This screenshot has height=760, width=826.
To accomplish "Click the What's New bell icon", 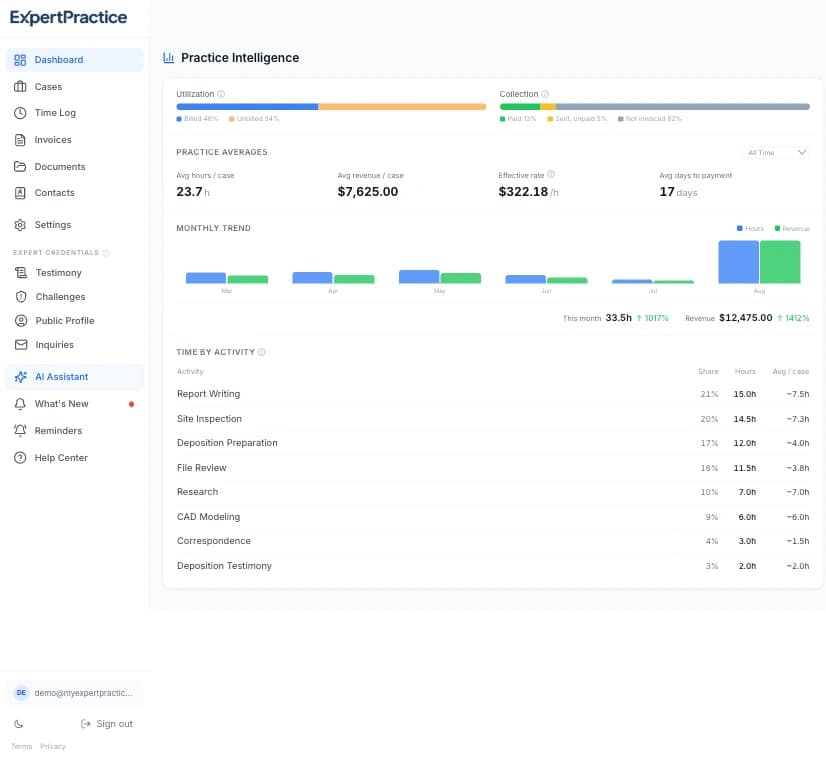I will point(20,403).
